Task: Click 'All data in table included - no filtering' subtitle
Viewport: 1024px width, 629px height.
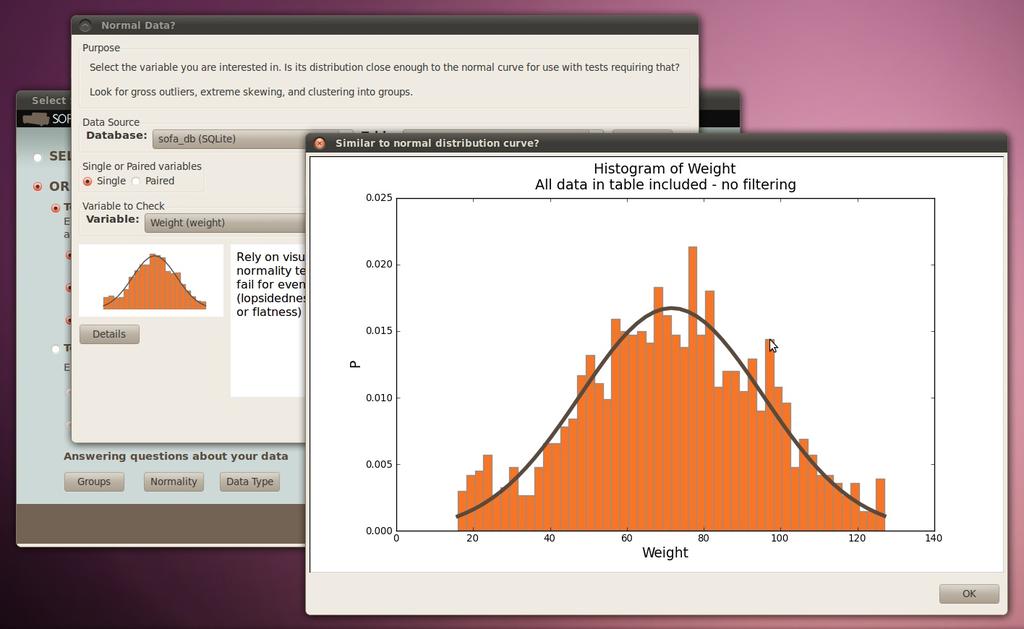Action: [x=665, y=185]
